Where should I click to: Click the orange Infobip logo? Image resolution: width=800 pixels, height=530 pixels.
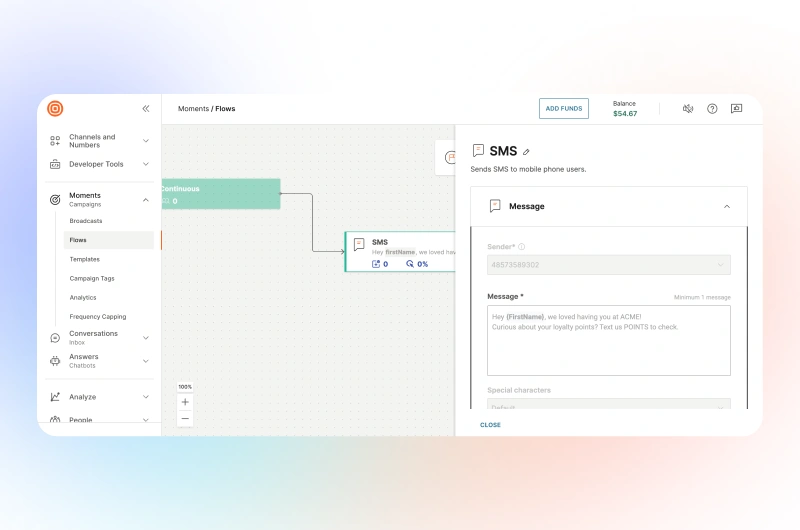pos(55,109)
